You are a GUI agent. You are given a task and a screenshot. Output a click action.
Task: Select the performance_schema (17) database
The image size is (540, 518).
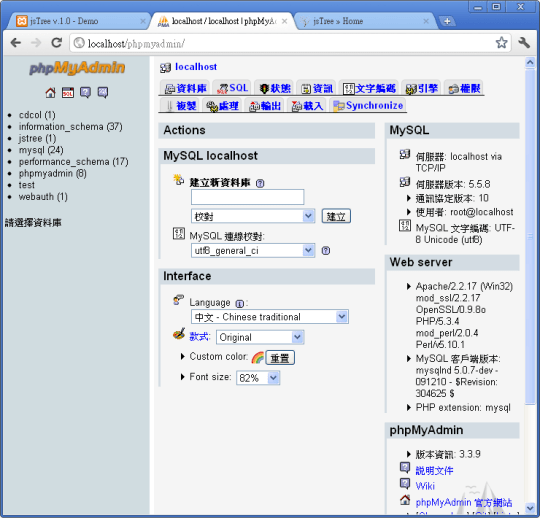[x=73, y=162]
